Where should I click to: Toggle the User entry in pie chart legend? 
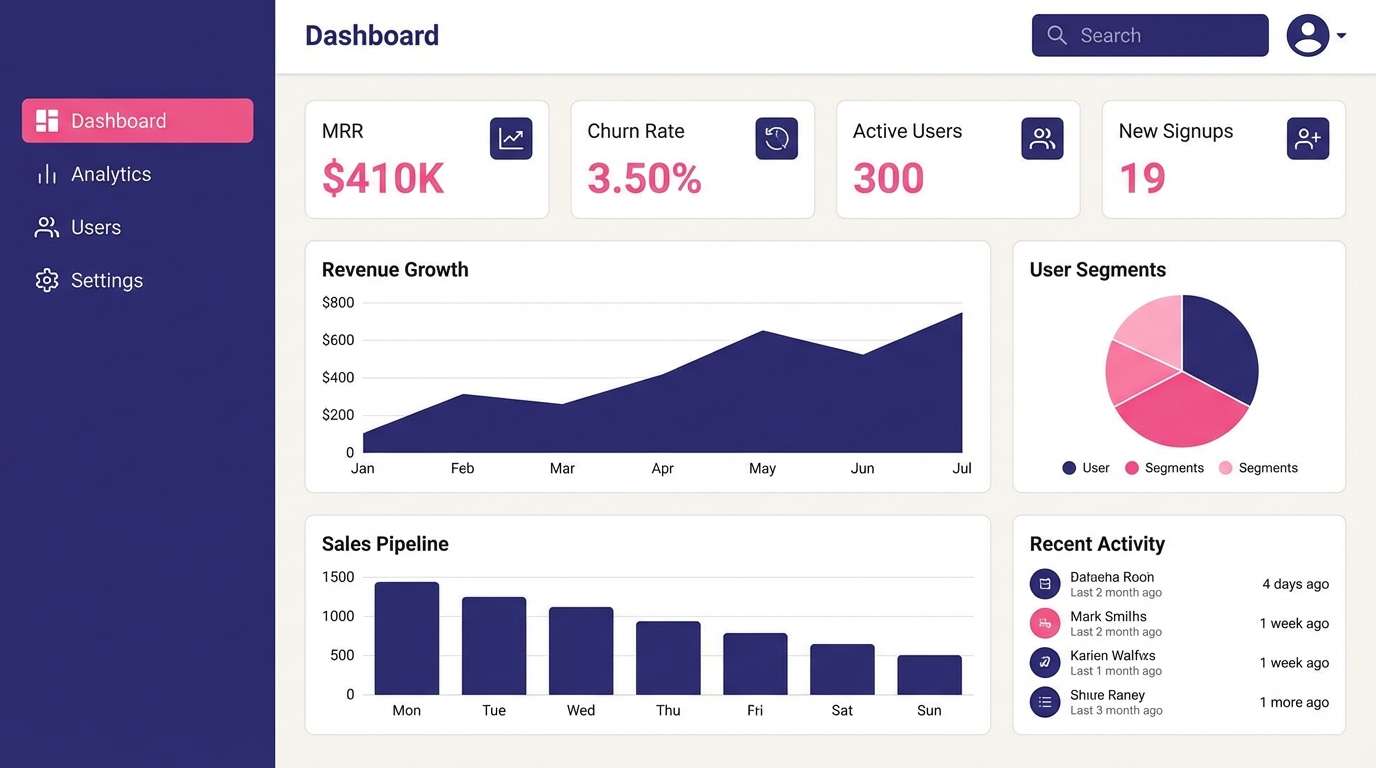tap(1085, 467)
